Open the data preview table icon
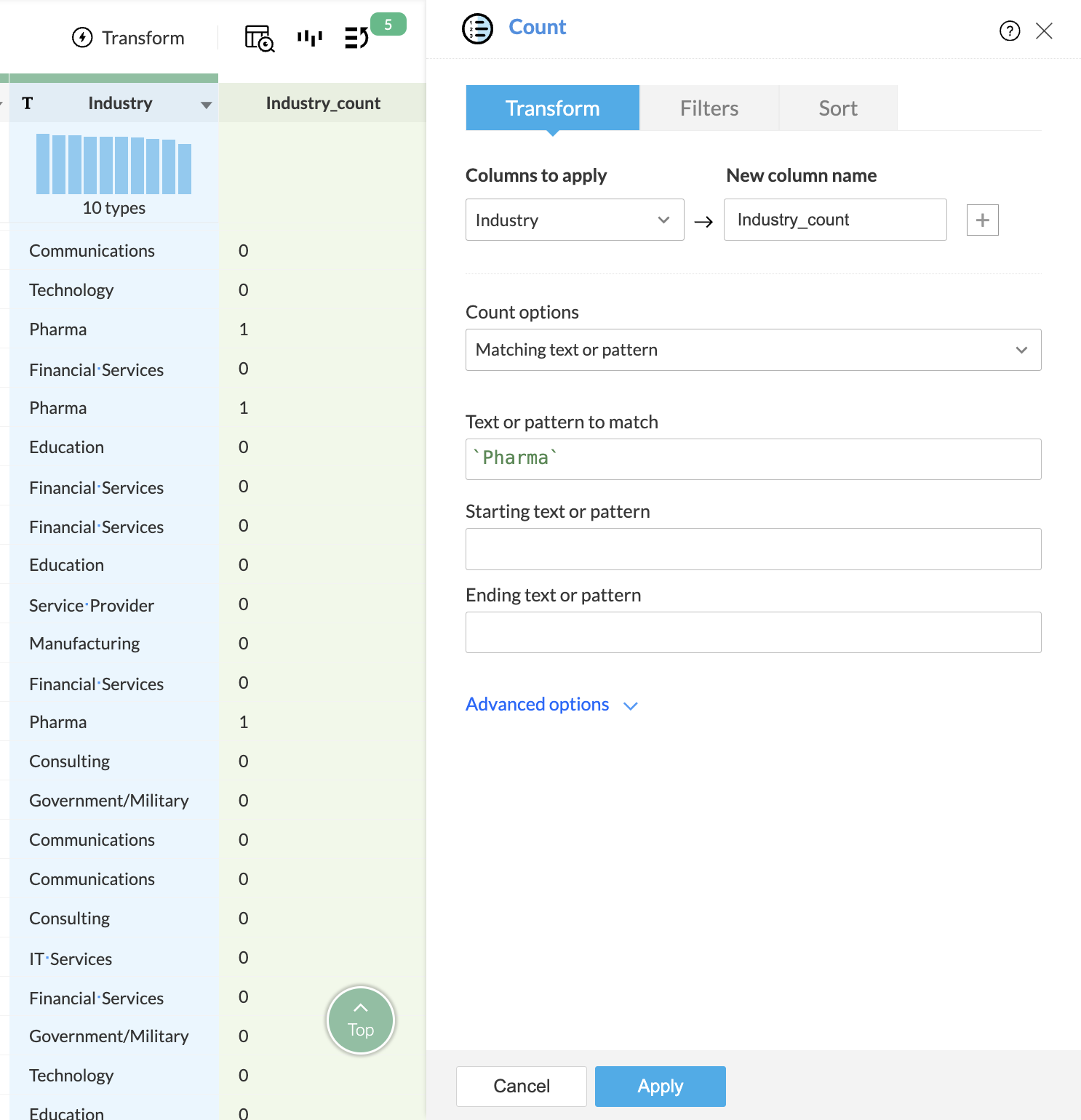 (259, 38)
